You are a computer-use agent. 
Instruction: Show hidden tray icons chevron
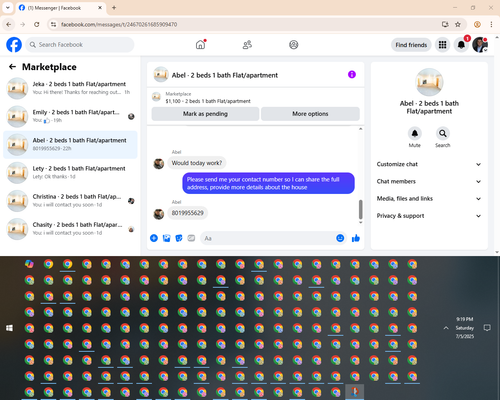pos(446,328)
